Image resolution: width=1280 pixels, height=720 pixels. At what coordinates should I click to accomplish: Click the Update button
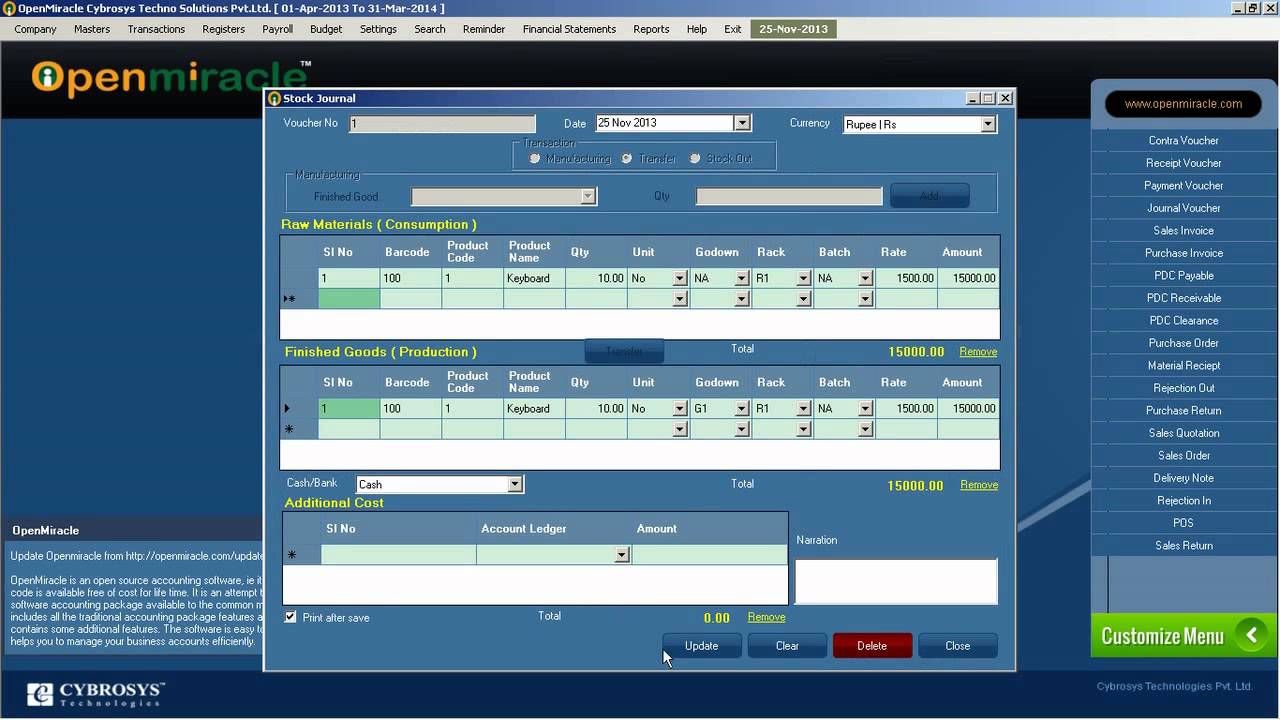(702, 646)
